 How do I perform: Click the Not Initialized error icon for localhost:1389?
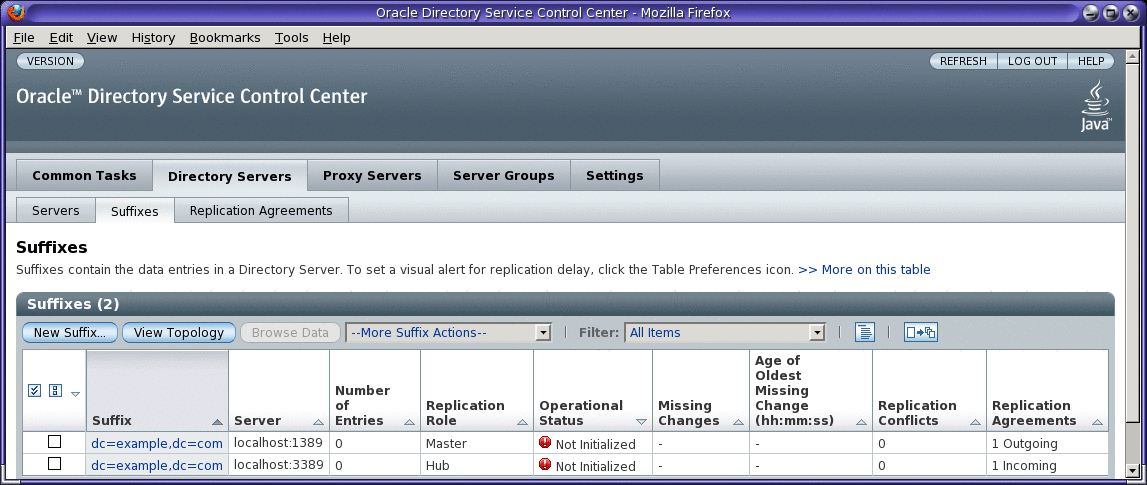click(x=545, y=442)
